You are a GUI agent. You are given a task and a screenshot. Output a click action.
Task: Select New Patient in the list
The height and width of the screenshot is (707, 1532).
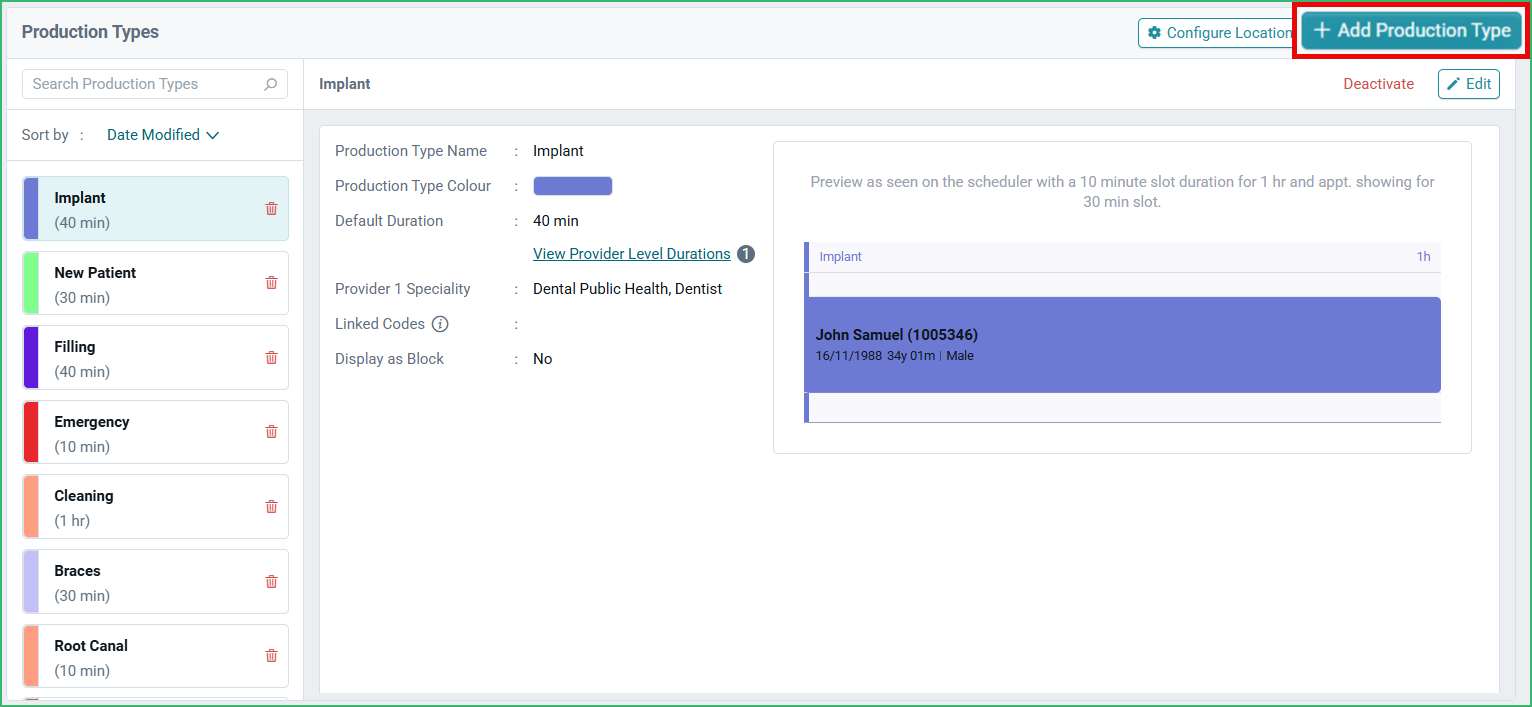click(x=155, y=283)
